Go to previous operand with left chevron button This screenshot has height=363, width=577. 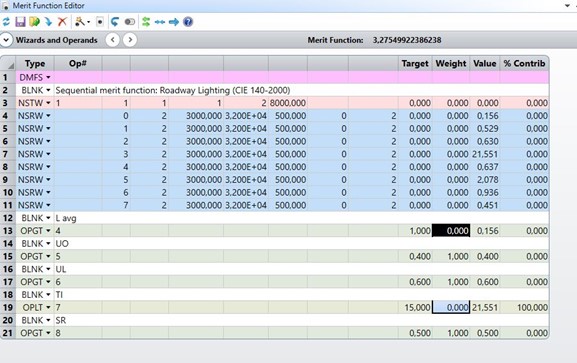tap(113, 40)
